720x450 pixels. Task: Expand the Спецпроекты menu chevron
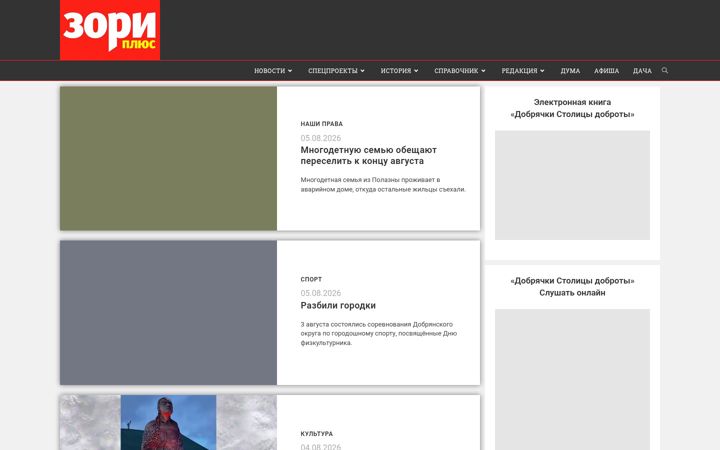coord(362,71)
